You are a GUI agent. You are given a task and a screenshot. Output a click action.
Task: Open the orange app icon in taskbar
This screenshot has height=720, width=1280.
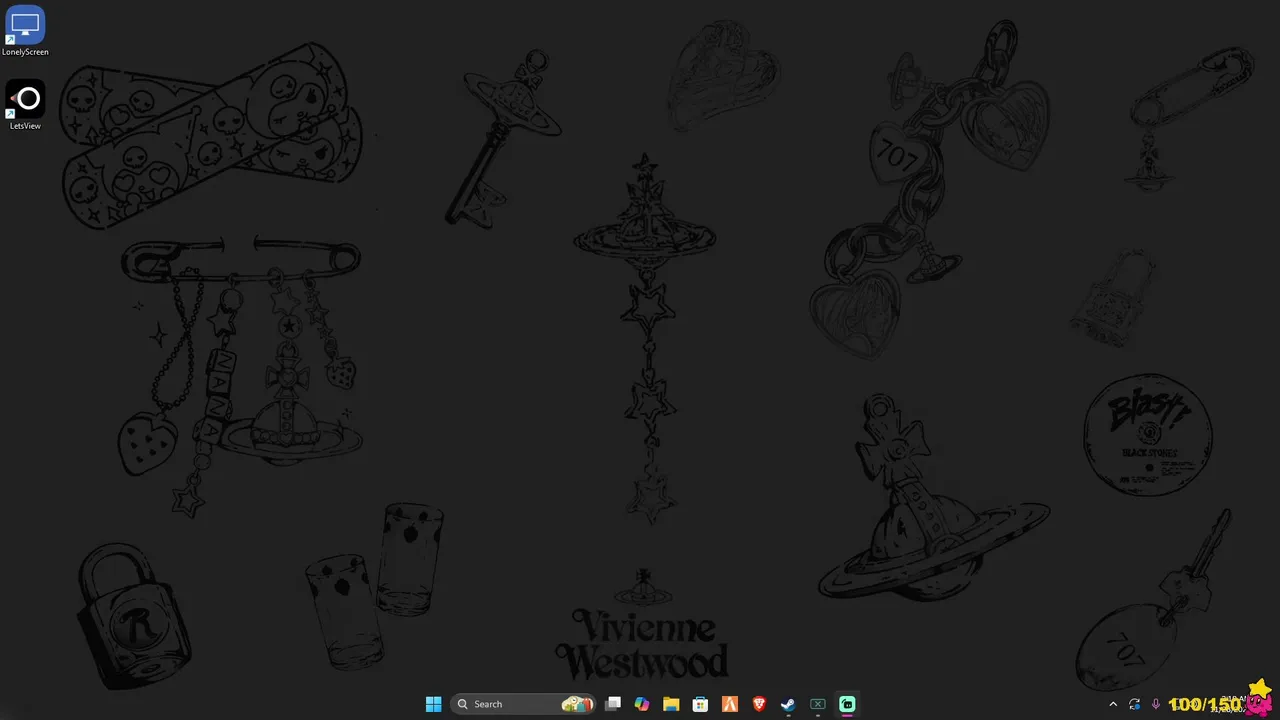(730, 704)
